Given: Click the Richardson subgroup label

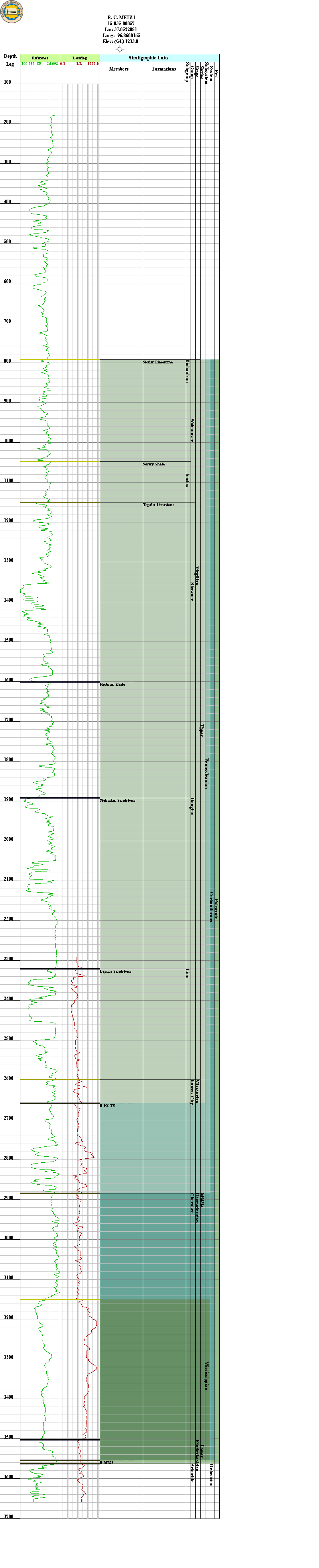Looking at the screenshot, I should tap(187, 371).
